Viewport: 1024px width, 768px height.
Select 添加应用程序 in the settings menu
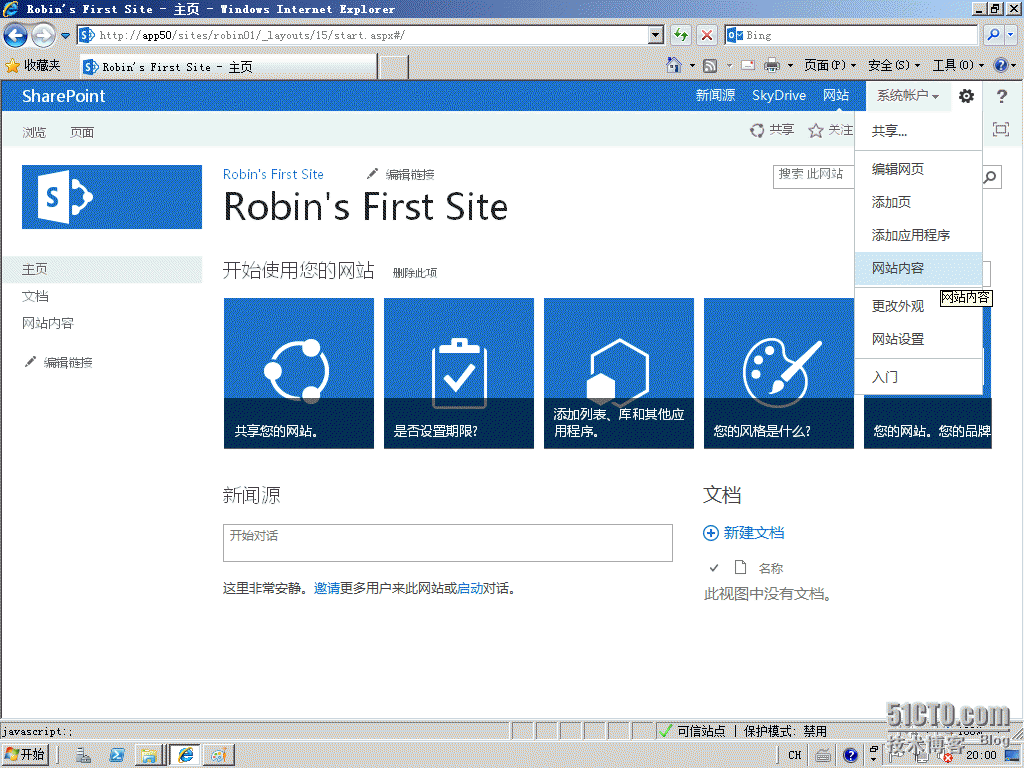tap(918, 235)
